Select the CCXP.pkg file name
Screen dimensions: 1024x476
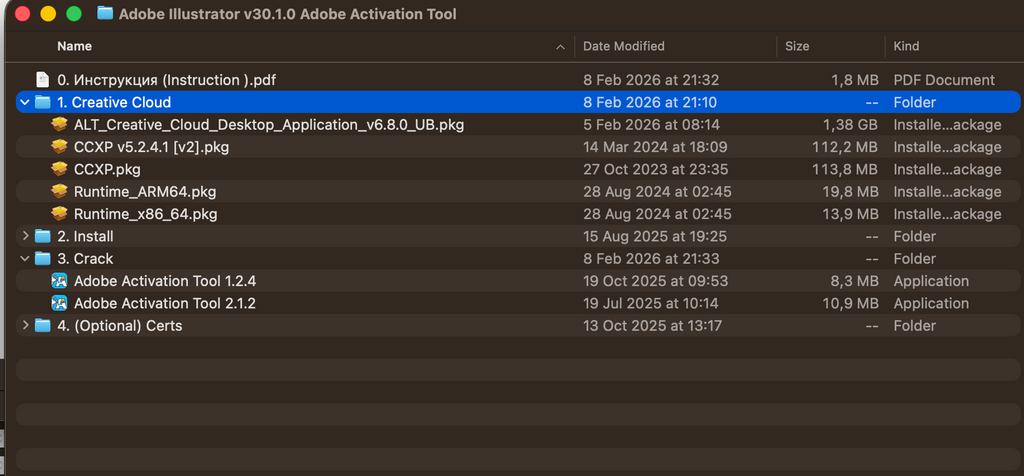click(x=107, y=169)
